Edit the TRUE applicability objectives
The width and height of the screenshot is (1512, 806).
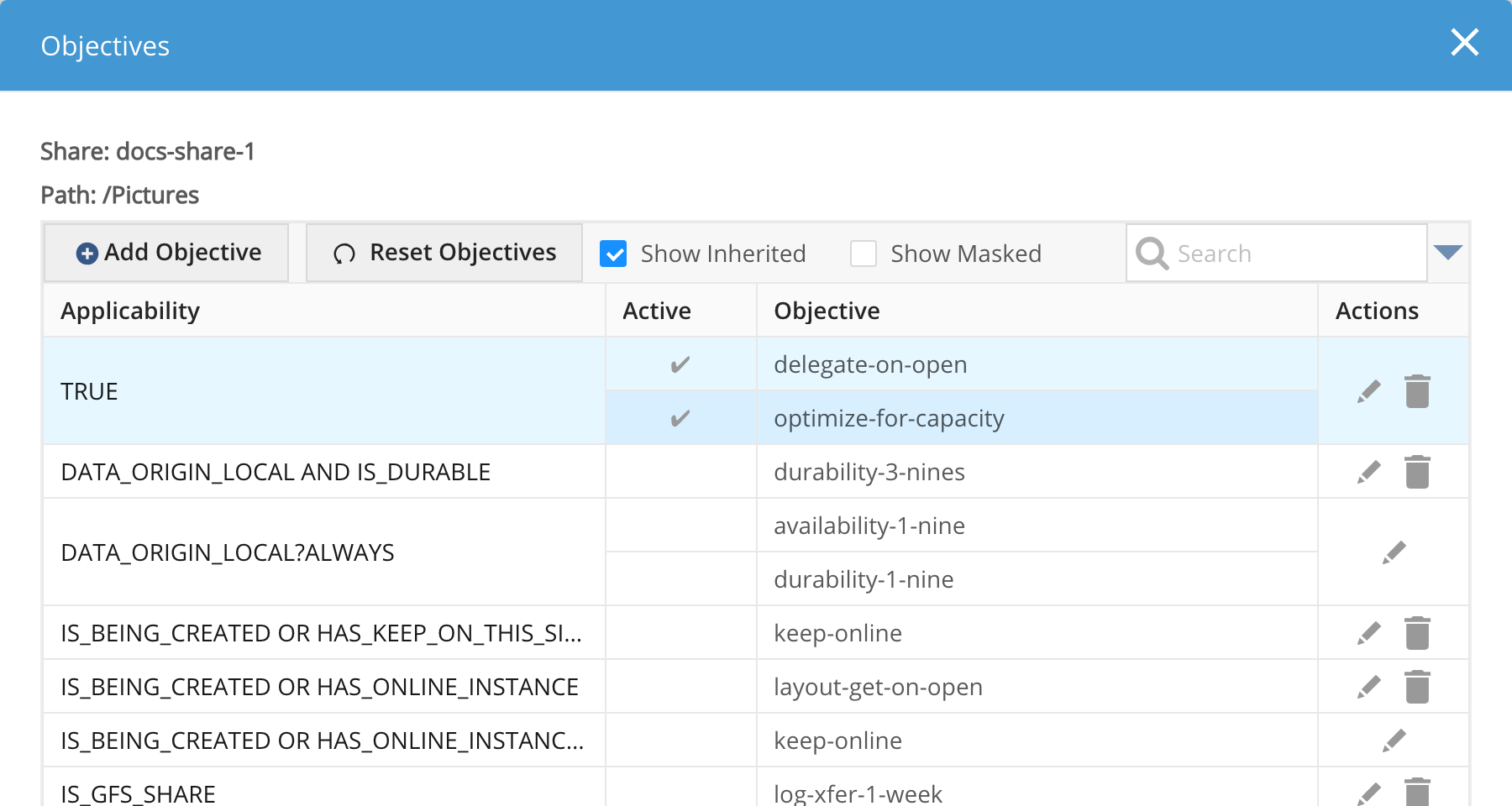pos(1369,391)
